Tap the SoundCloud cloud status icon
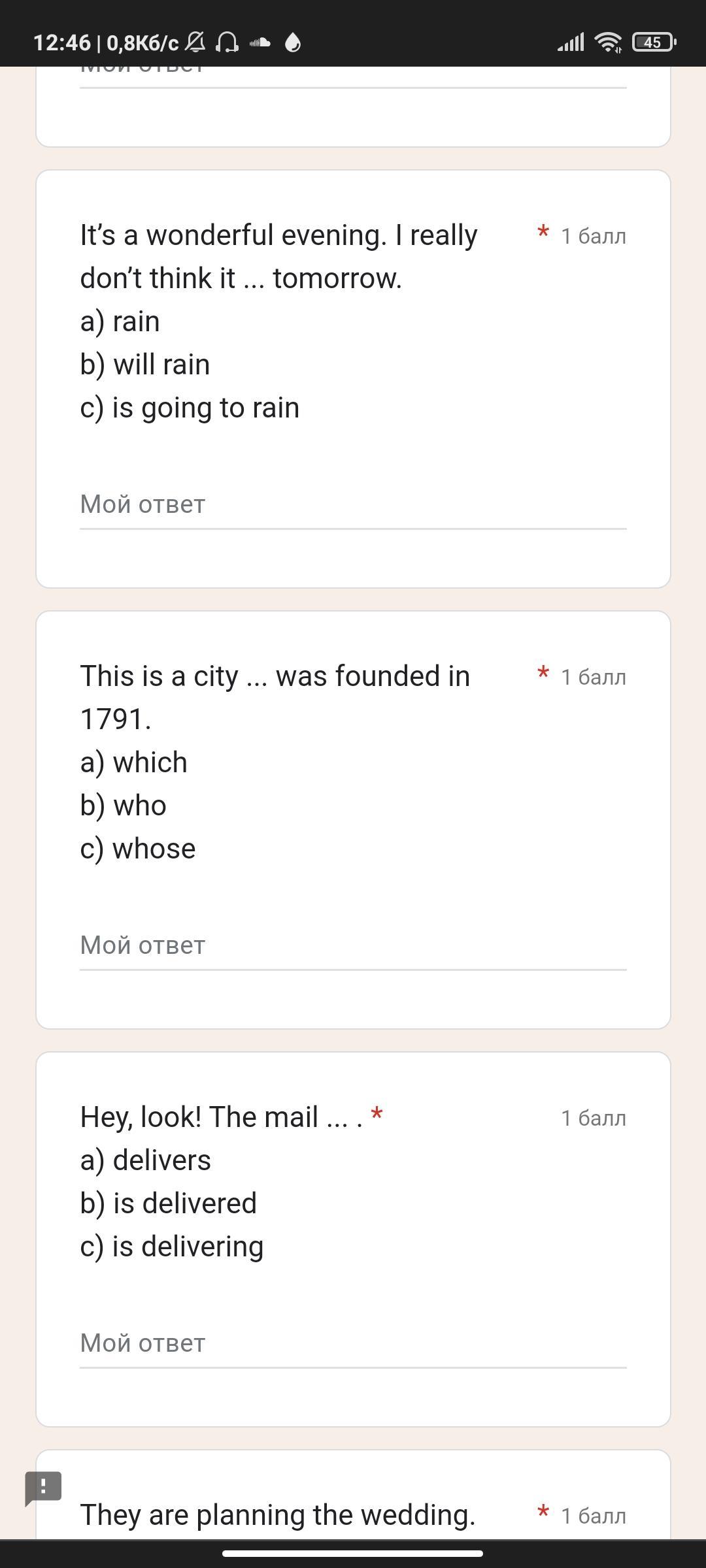Screen dimensions: 706x1568 coord(260,42)
